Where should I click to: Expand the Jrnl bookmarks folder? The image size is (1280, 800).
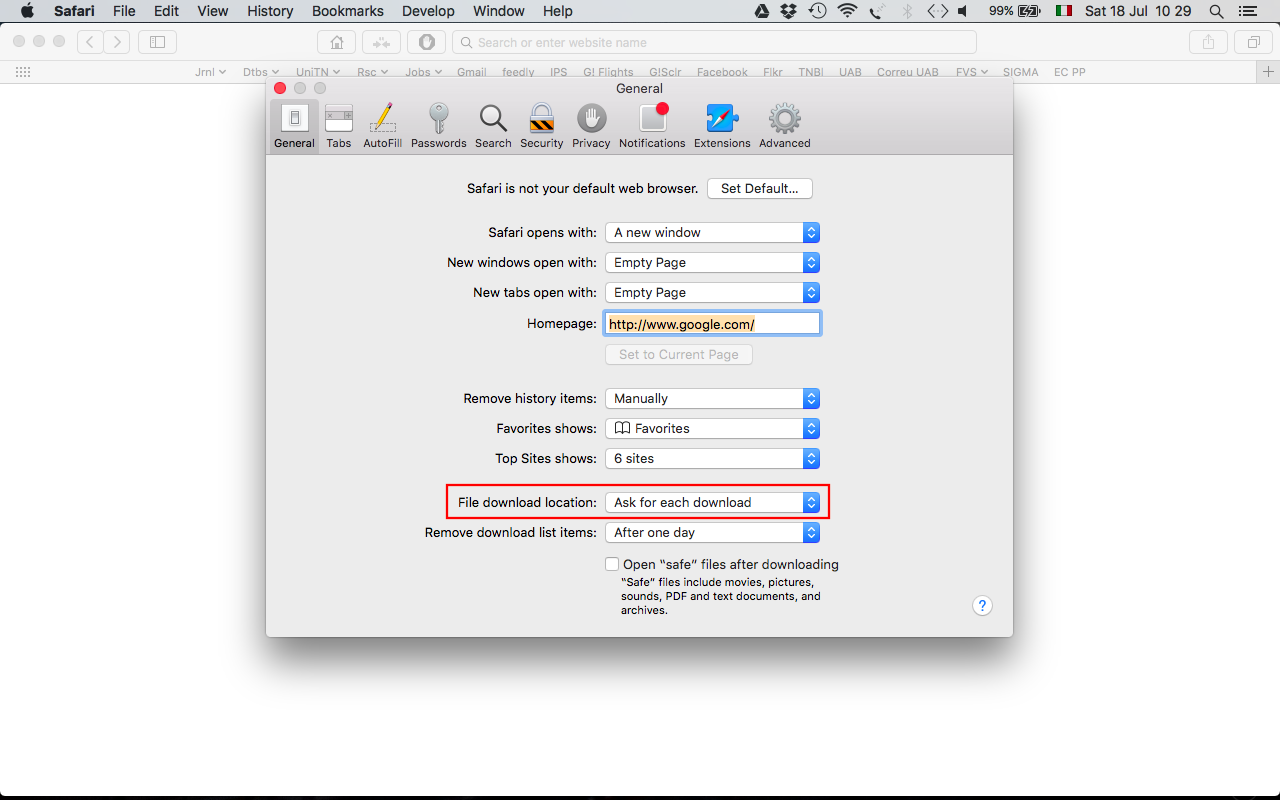pyautogui.click(x=210, y=72)
